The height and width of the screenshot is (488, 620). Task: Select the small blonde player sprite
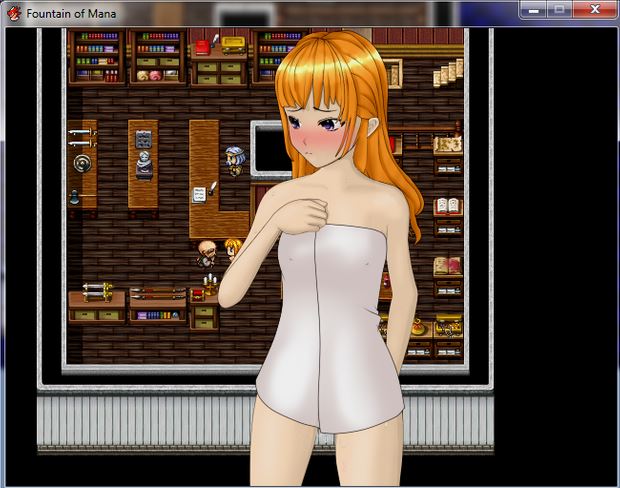pos(232,247)
